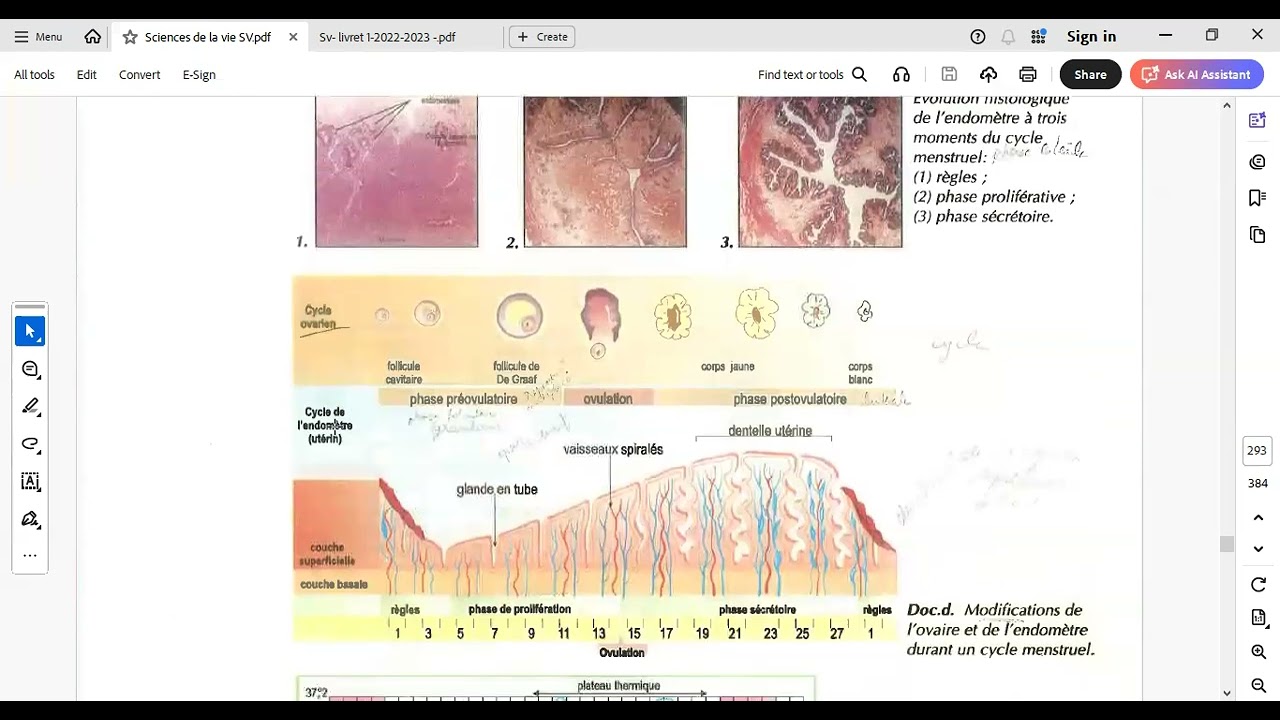The height and width of the screenshot is (720, 1280).
Task: Click the "couche basale" label
Action: (x=334, y=584)
